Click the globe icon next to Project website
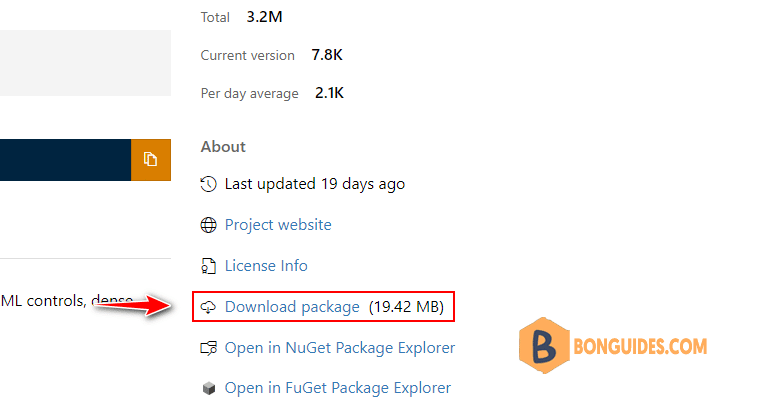768x411 pixels. [208, 225]
